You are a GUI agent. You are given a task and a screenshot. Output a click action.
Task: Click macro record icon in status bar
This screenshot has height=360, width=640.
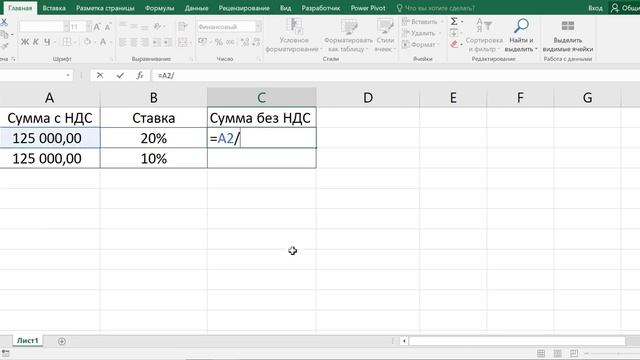click(x=6, y=353)
